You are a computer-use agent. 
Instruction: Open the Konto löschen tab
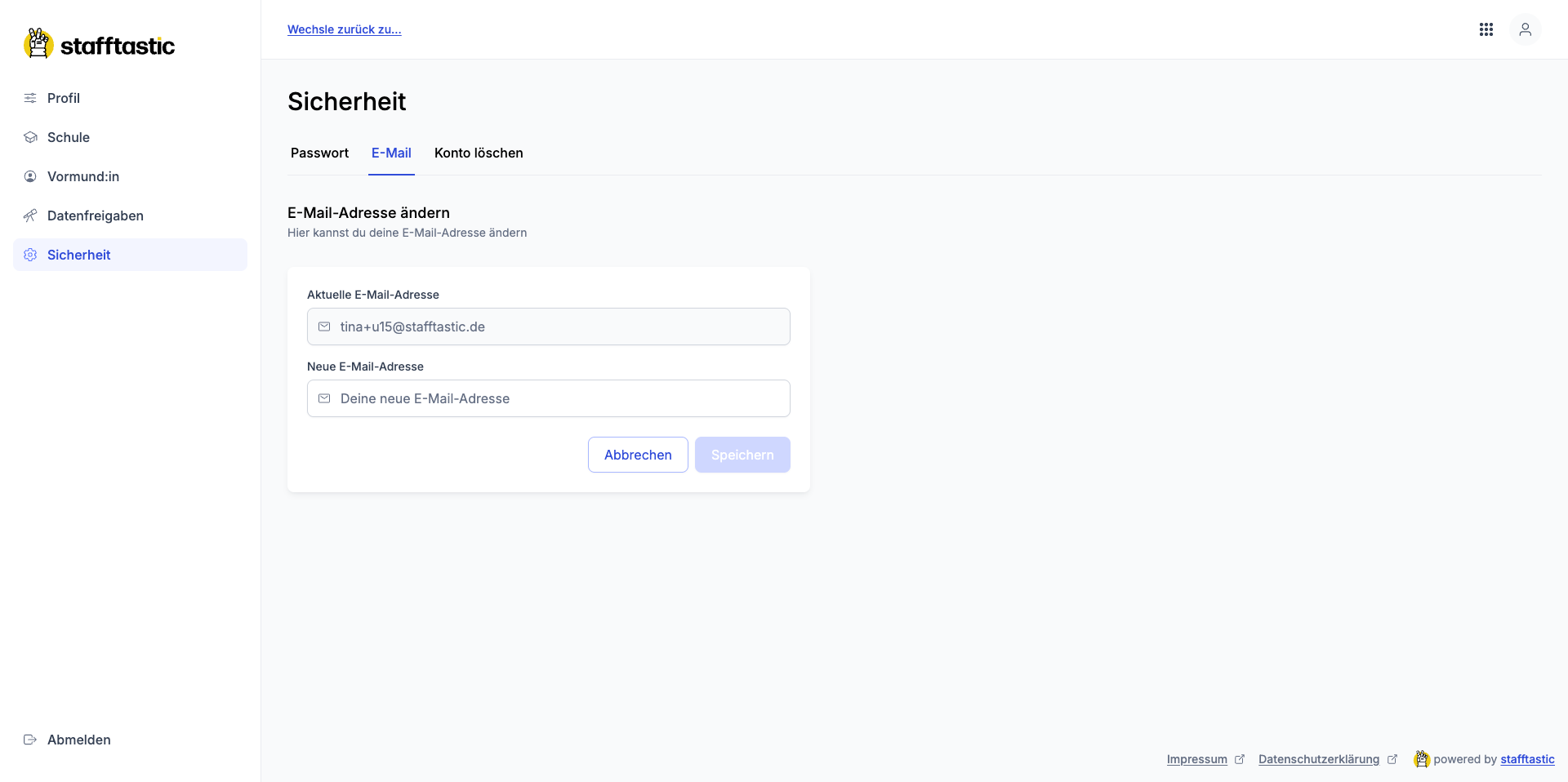coord(479,153)
